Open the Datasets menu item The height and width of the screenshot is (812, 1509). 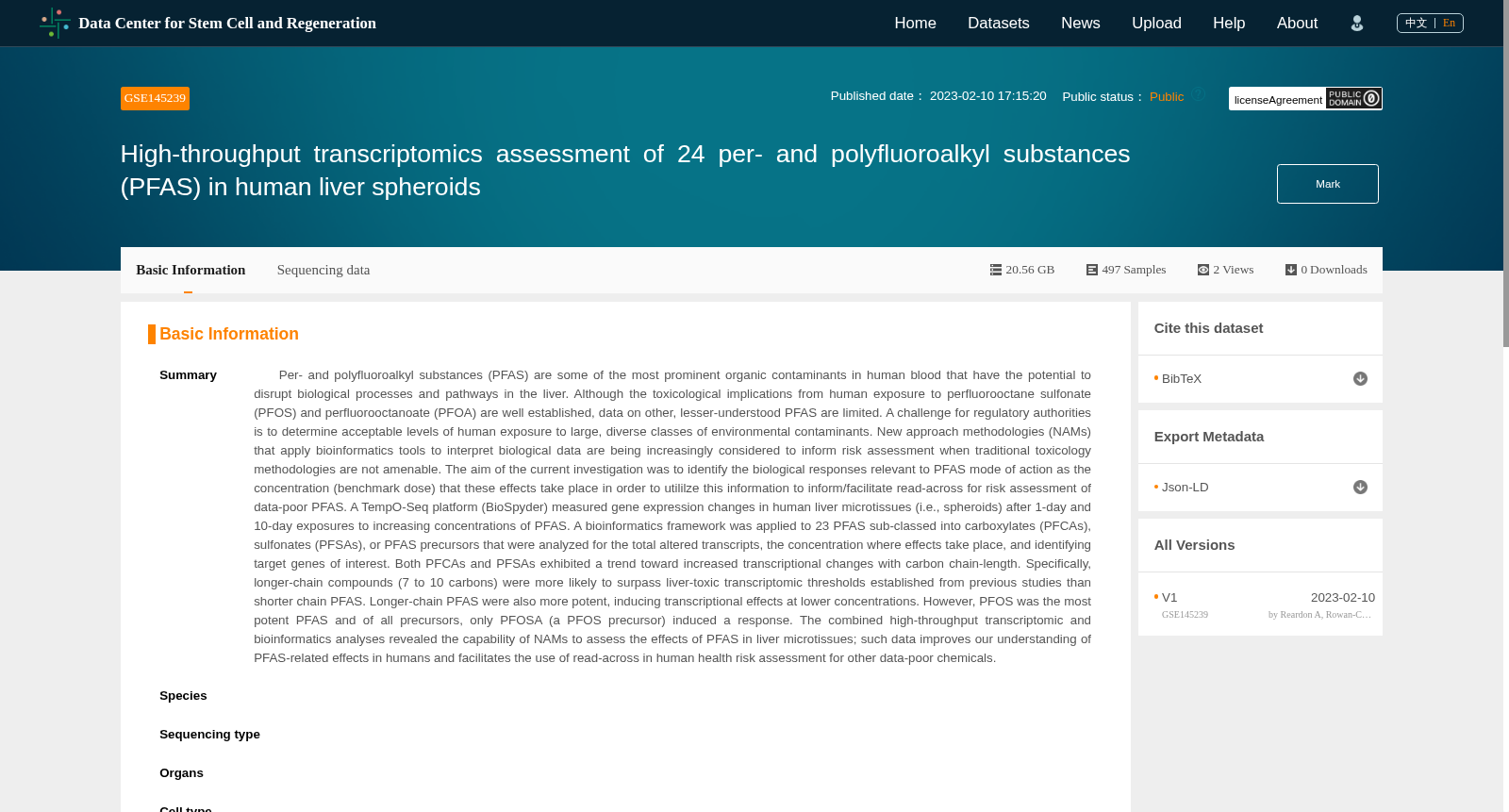998,23
